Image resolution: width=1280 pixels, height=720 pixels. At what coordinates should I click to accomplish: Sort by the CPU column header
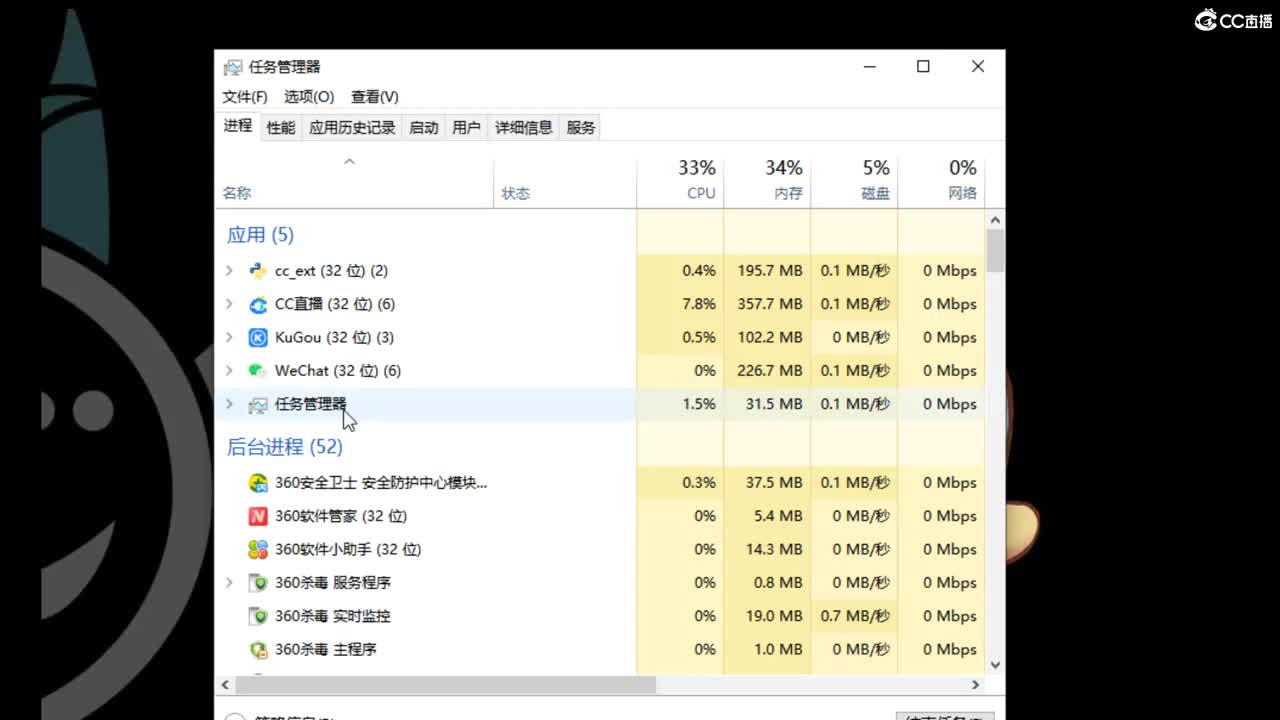point(680,180)
